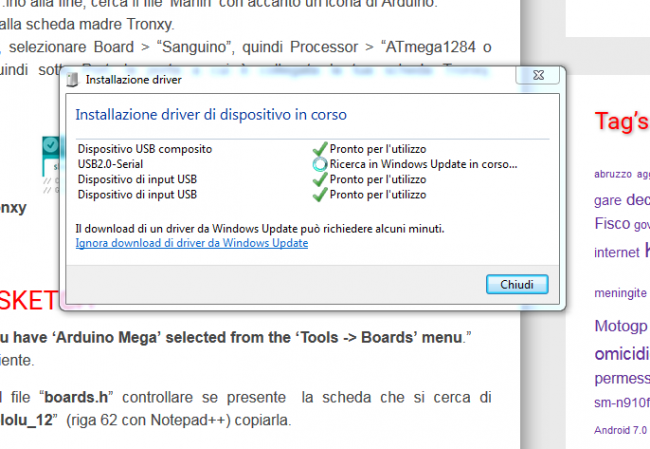Open the 'omicidi' tag link
Viewport: 650px width, 449px height.
pyautogui.click(x=621, y=354)
